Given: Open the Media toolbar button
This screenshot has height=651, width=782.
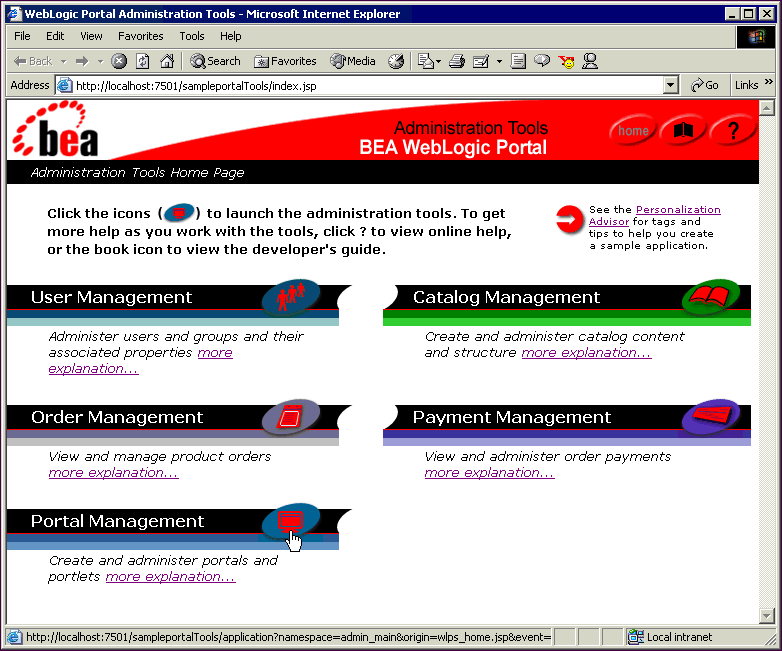Looking at the screenshot, I should coord(353,61).
